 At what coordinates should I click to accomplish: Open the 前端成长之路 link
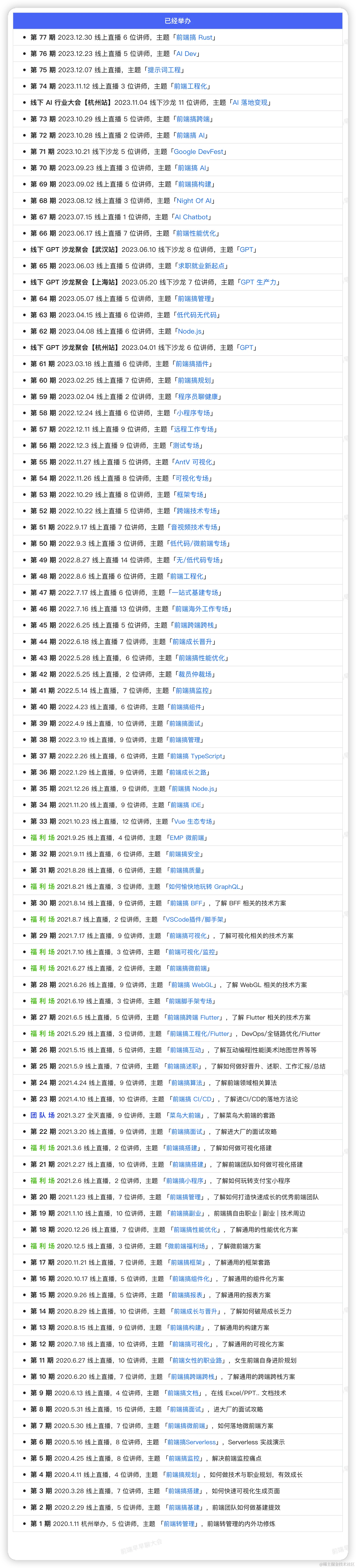pos(188,772)
